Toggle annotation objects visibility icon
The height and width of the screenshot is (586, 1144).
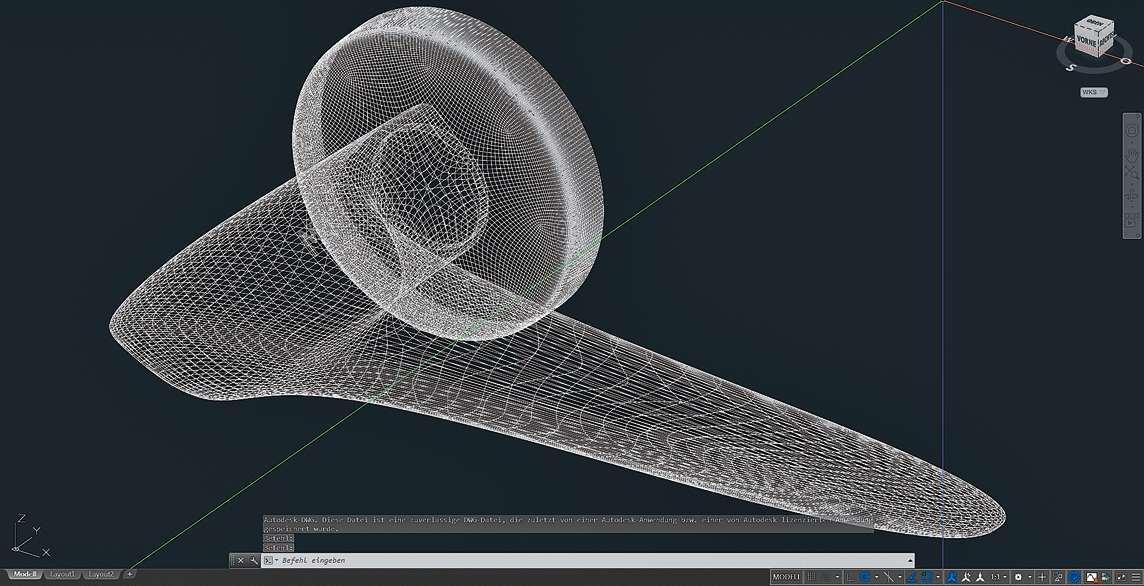pyautogui.click(x=951, y=577)
